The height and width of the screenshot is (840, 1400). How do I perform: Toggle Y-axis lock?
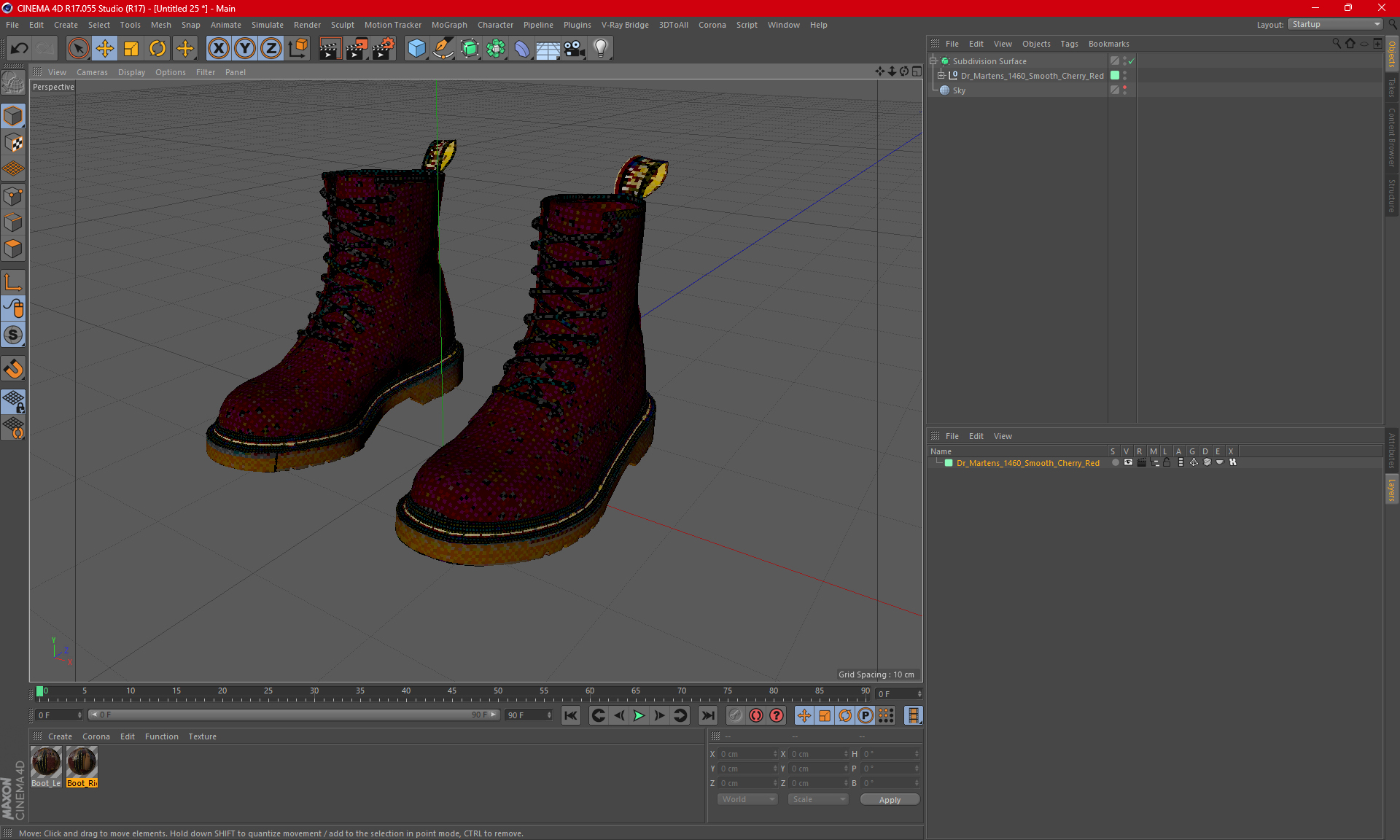245,49
